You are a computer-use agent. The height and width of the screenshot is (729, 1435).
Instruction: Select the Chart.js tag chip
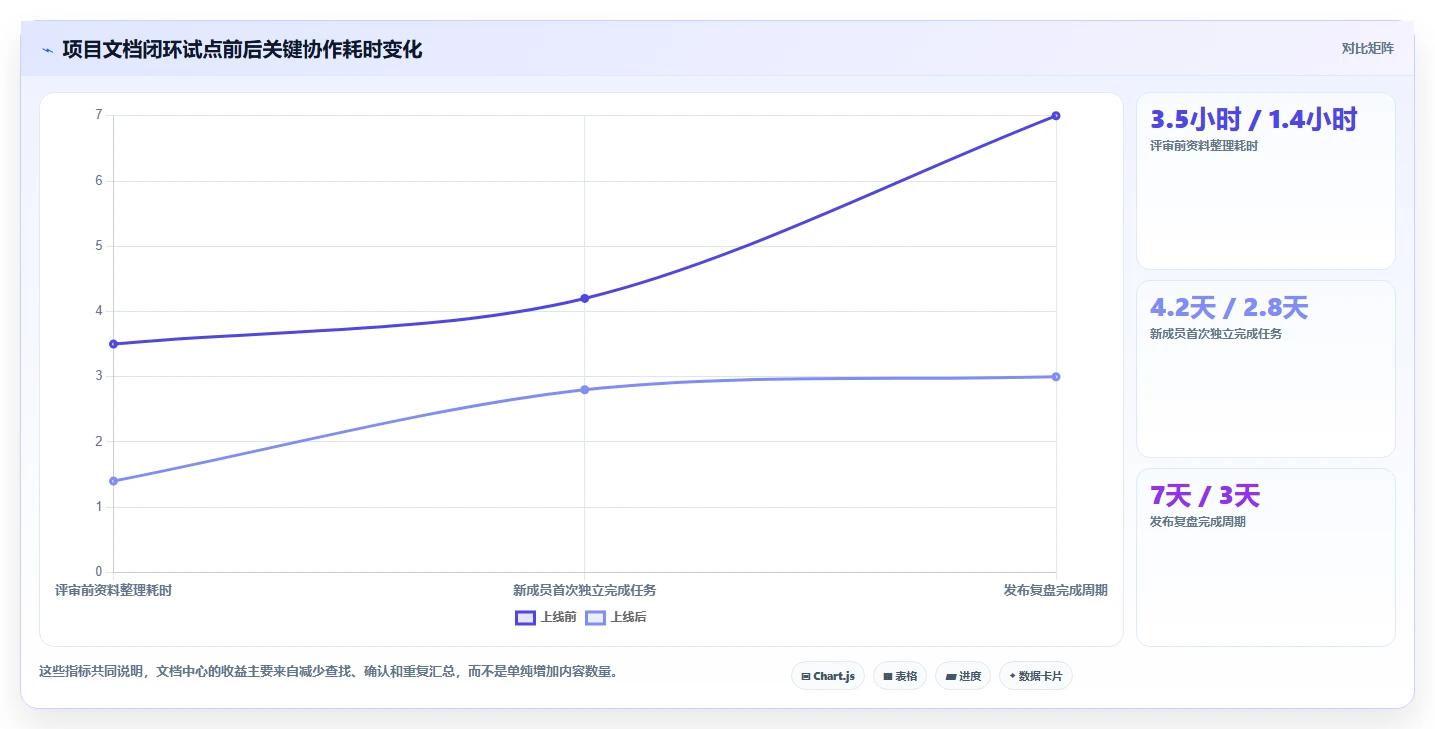[x=828, y=676]
